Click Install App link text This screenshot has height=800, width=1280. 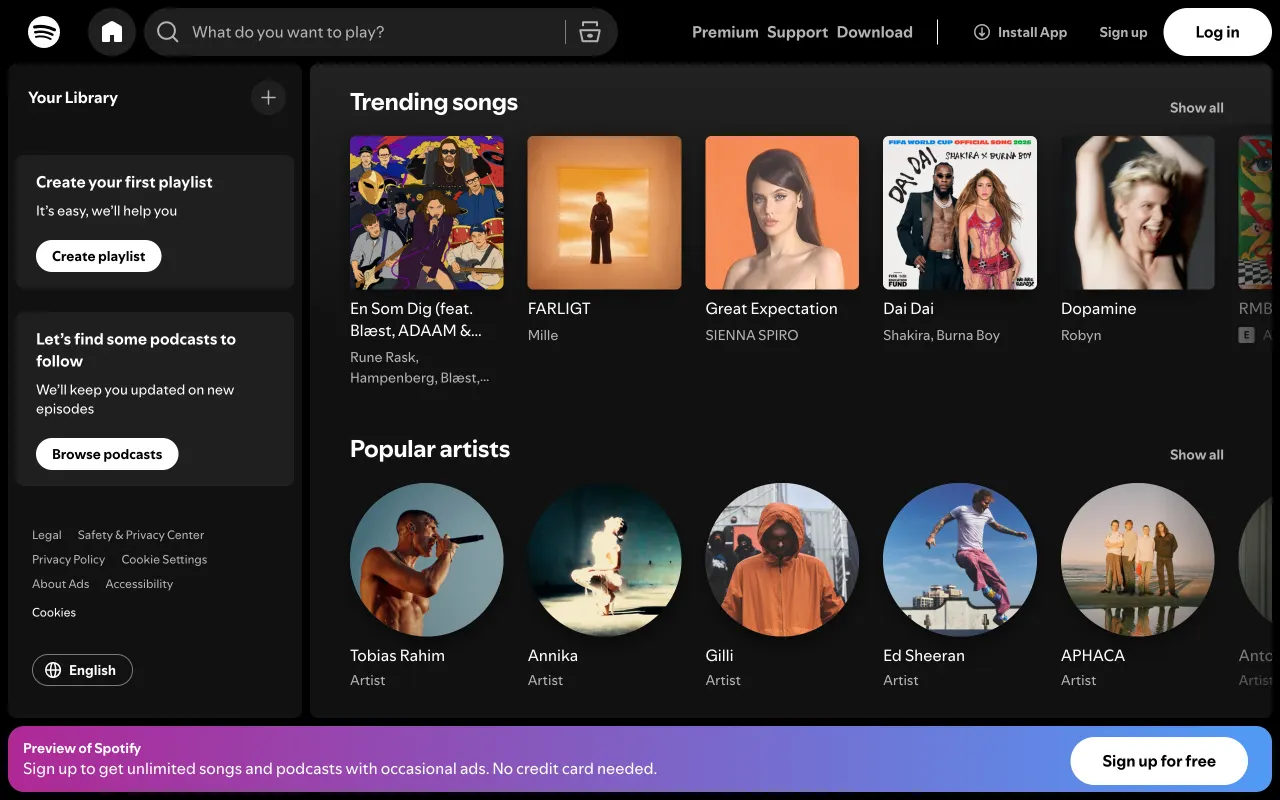click(x=1032, y=32)
